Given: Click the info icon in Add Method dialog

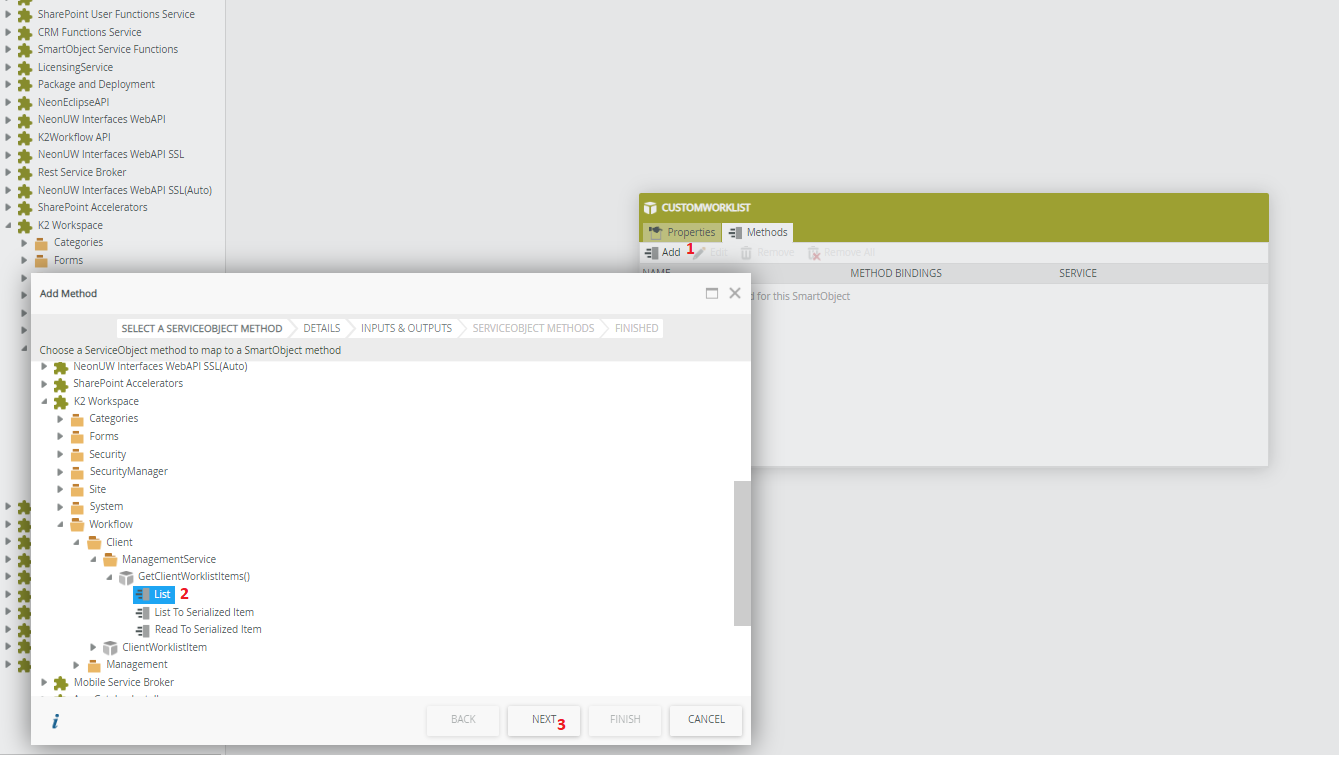Looking at the screenshot, I should 55,720.
